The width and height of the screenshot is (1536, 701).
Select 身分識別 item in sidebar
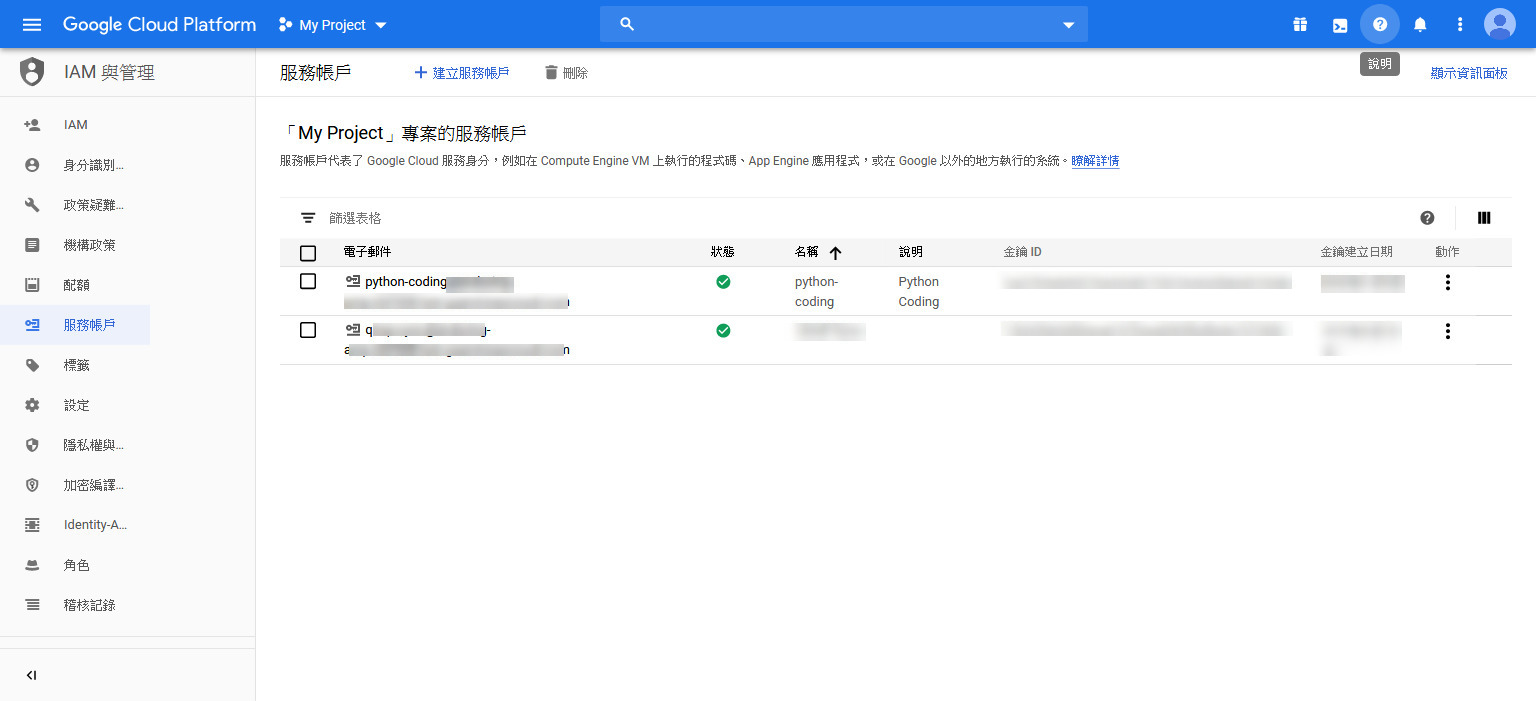[75, 165]
